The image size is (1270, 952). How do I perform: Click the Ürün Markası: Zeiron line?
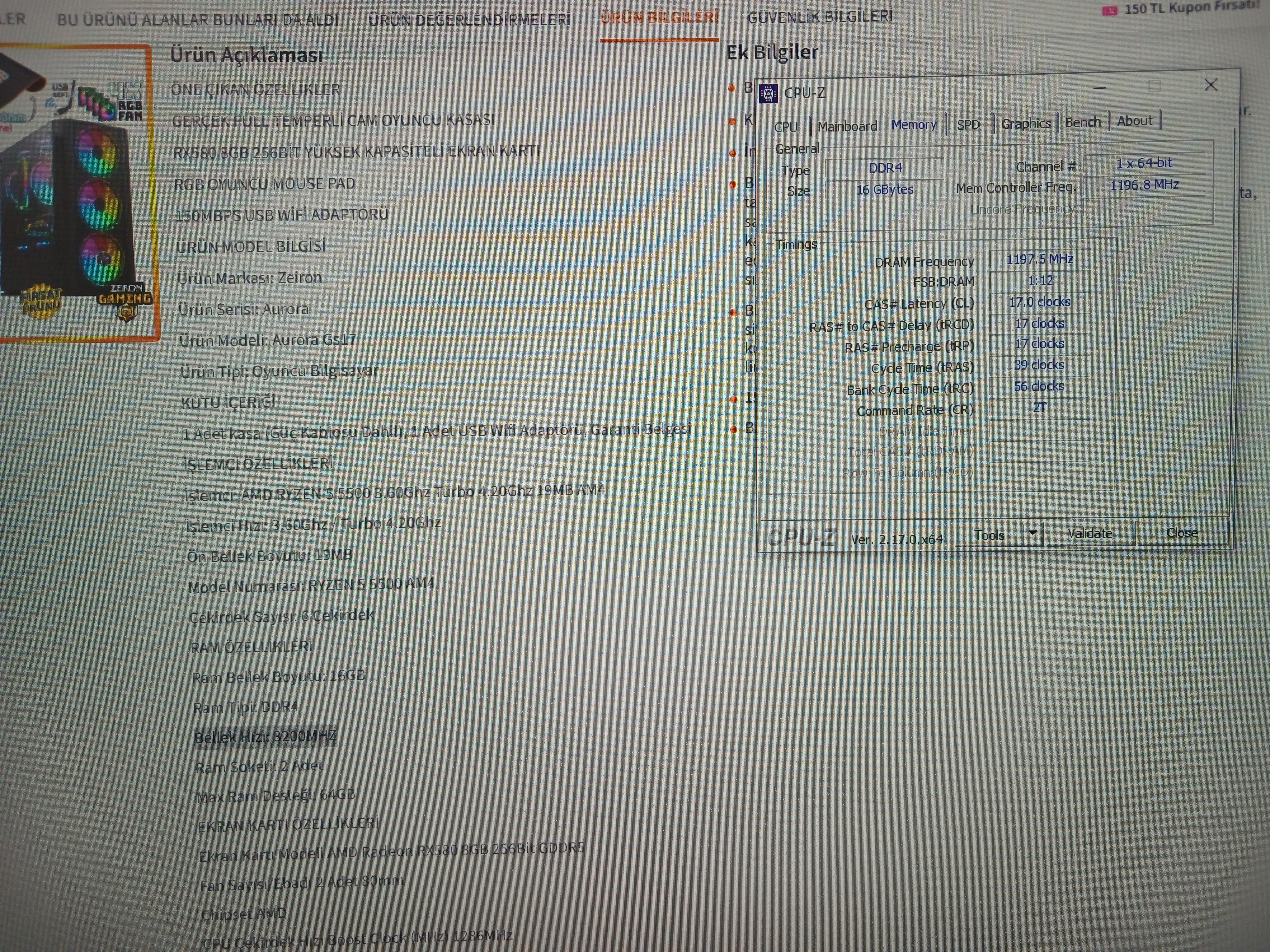point(250,278)
